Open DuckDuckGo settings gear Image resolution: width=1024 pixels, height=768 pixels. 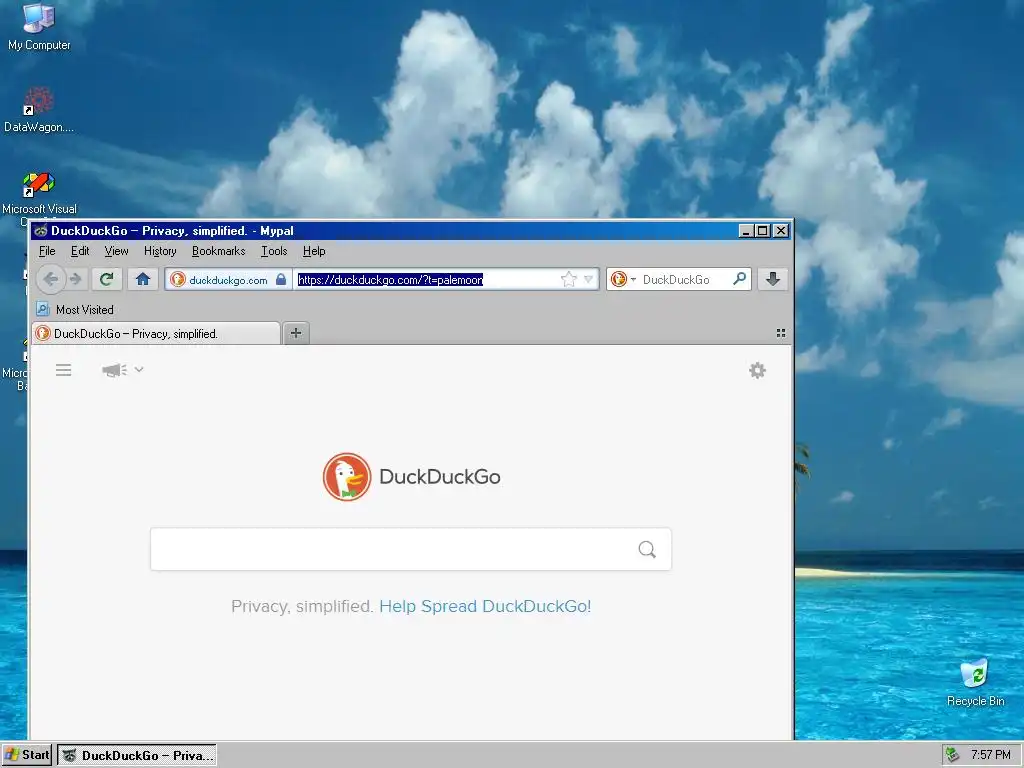(x=757, y=370)
